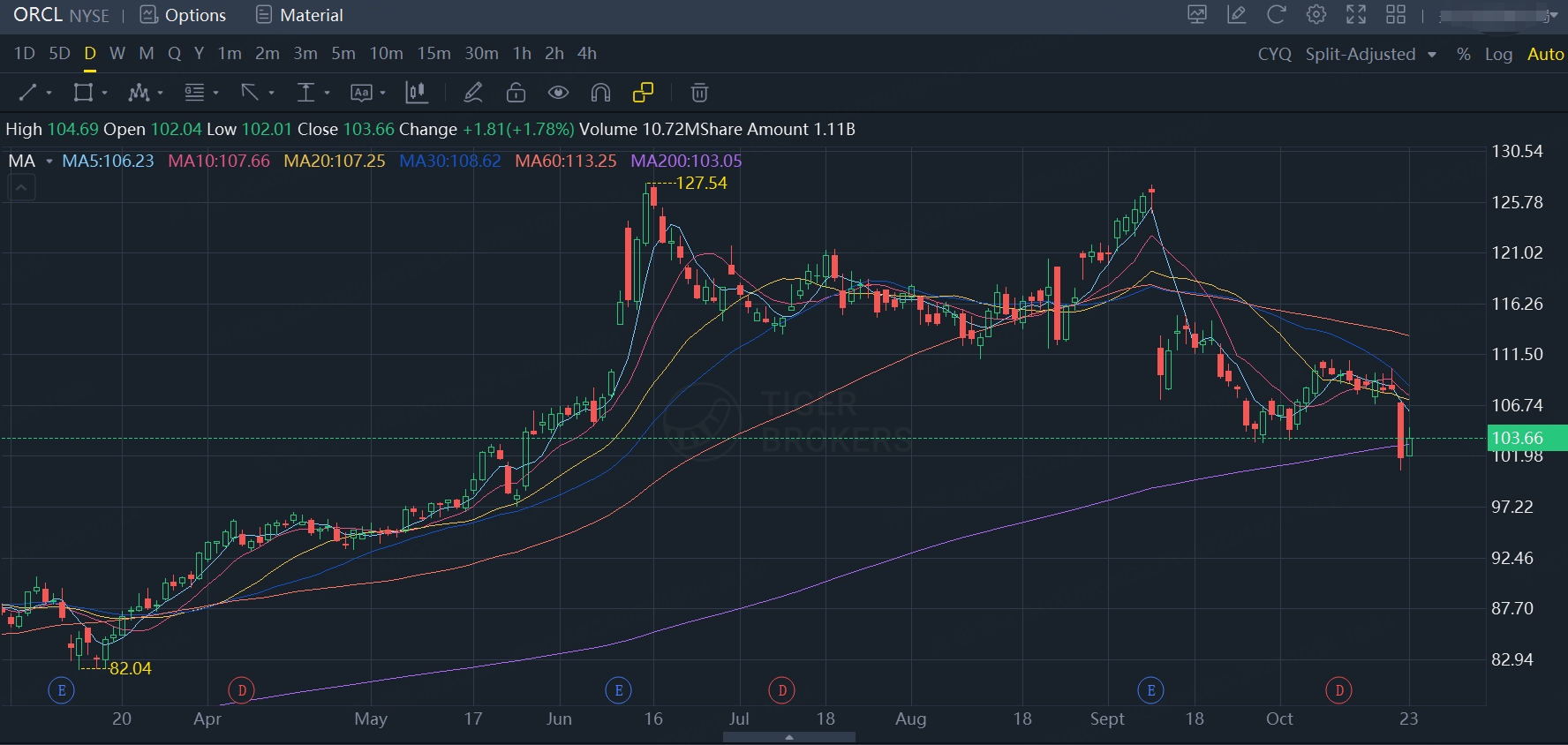Switch to the M monthly tab
The height and width of the screenshot is (745, 1568).
147,54
